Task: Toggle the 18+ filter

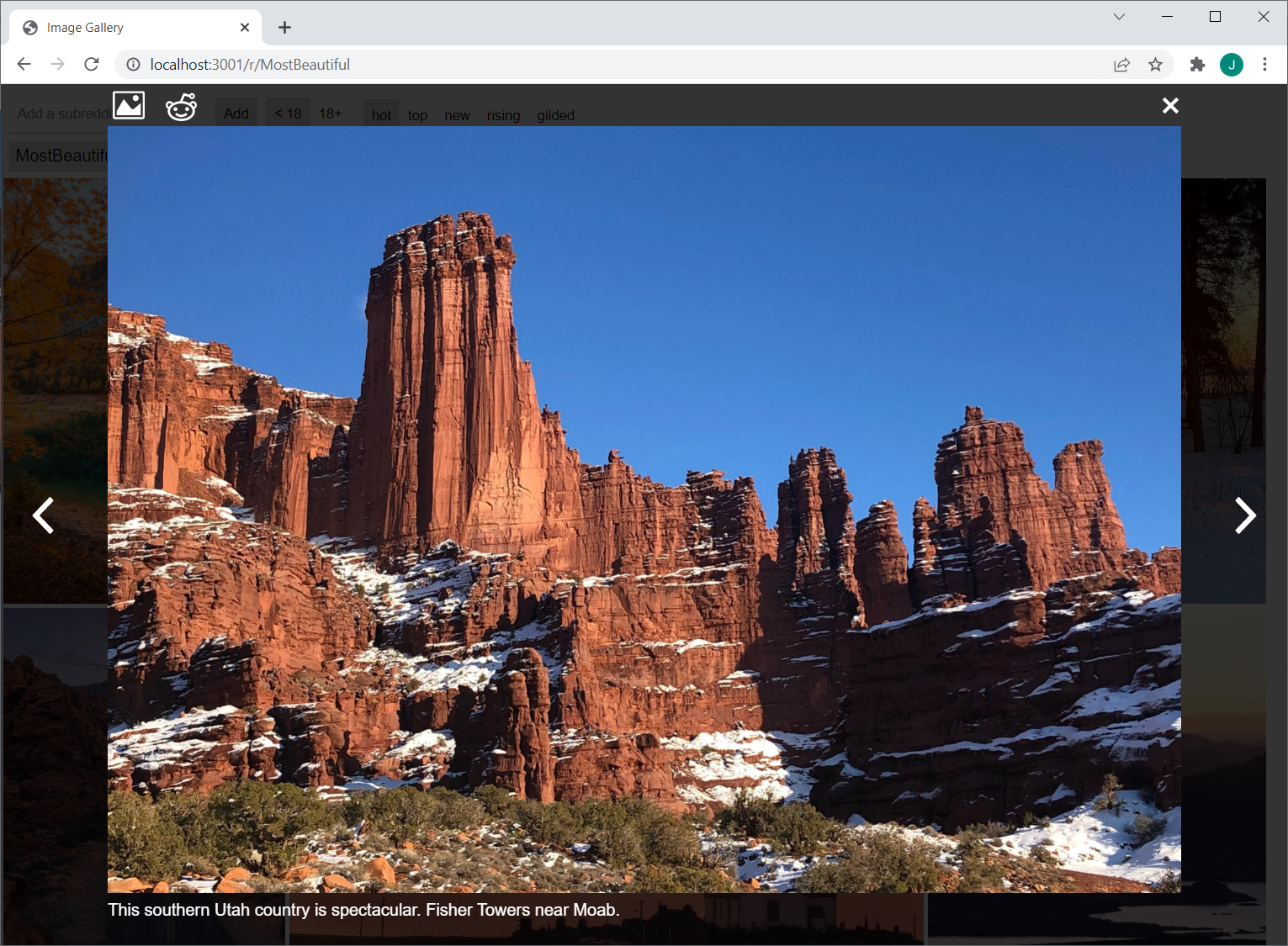Action: (331, 114)
